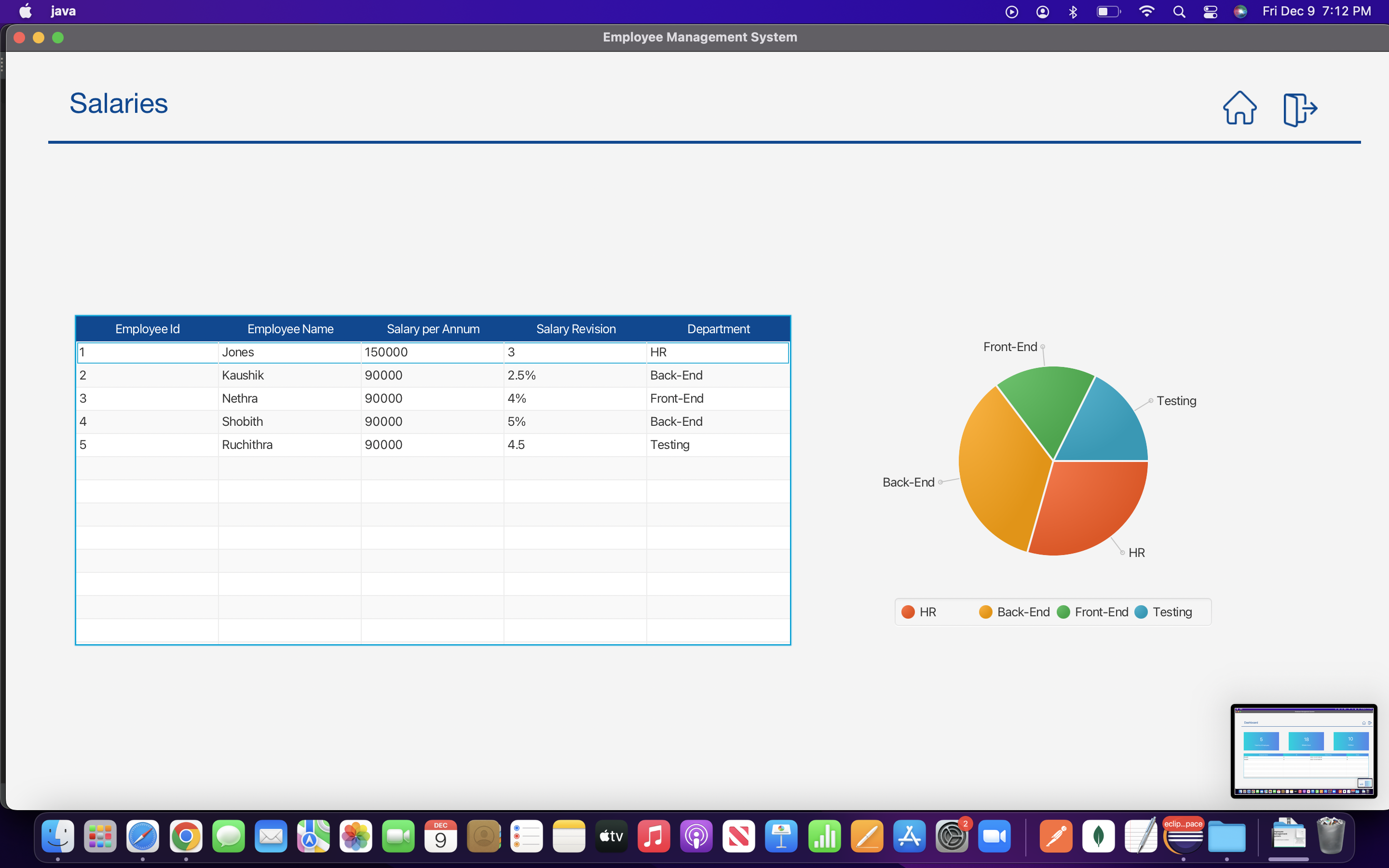Click the date and time clock
The height and width of the screenshot is (868, 1389).
coord(1316,12)
